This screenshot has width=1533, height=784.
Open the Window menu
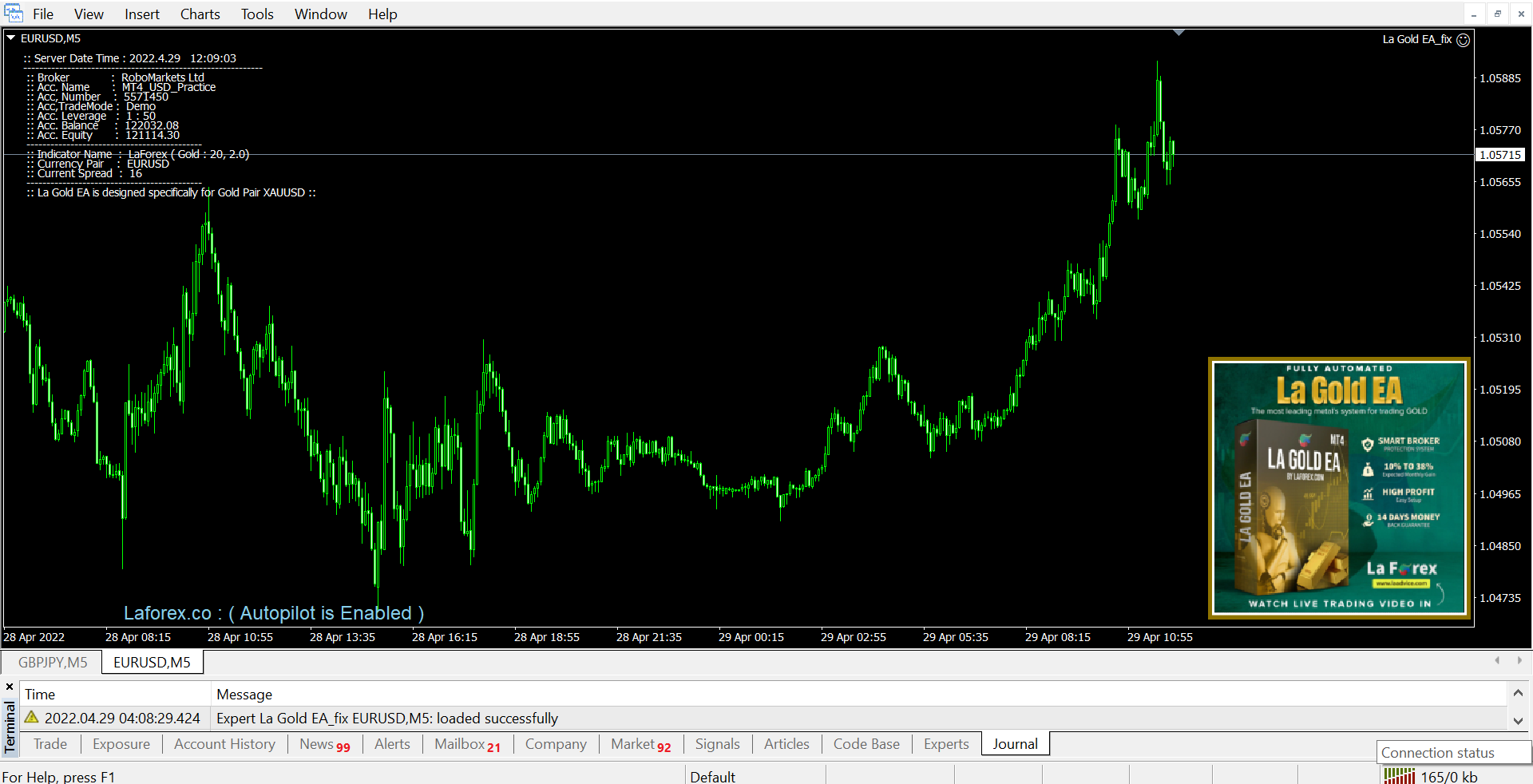coord(321,14)
